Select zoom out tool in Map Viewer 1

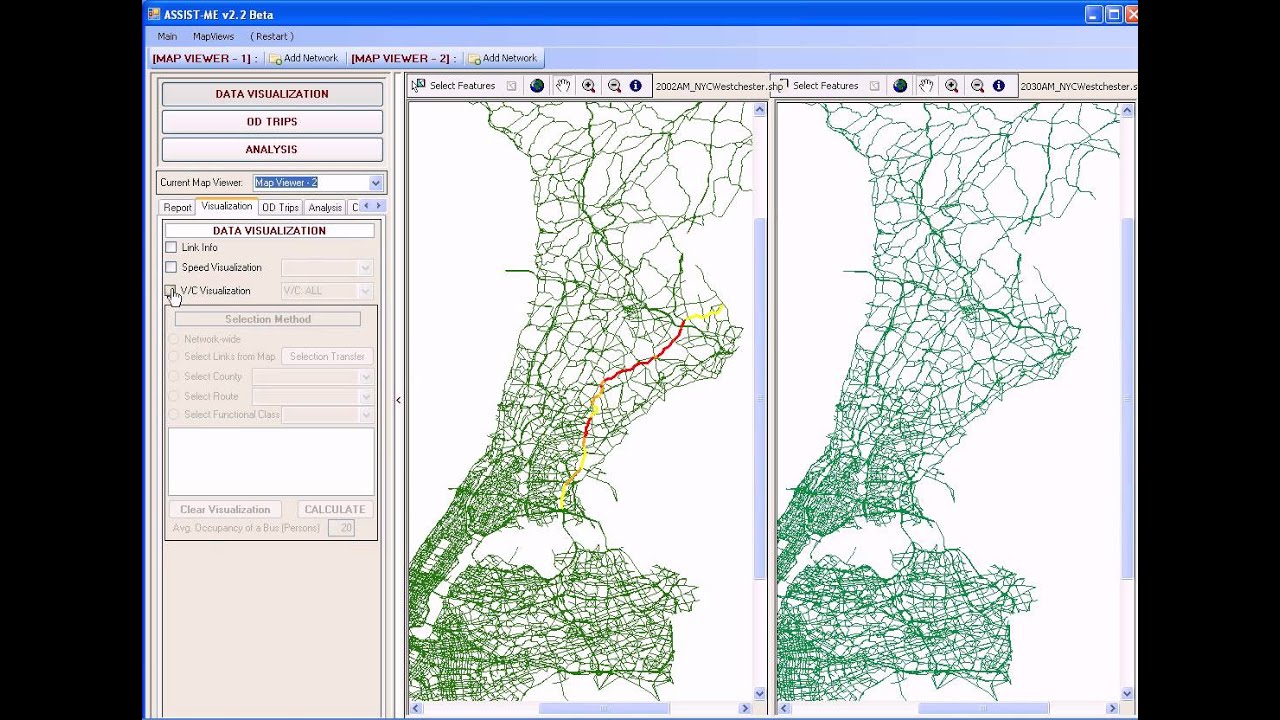click(614, 86)
